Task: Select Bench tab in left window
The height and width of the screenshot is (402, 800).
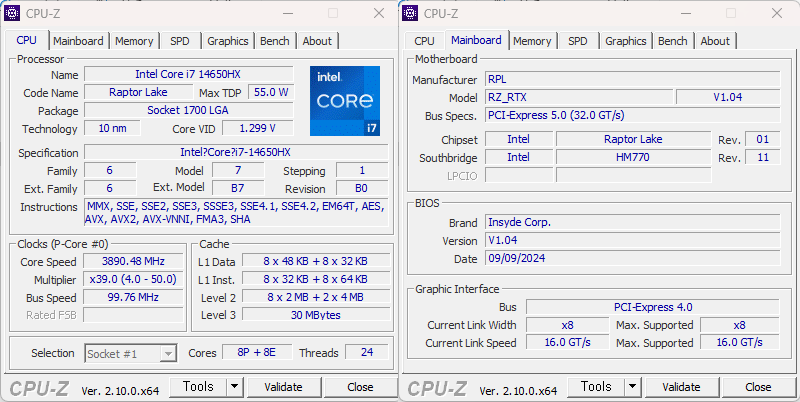Action: (x=274, y=41)
